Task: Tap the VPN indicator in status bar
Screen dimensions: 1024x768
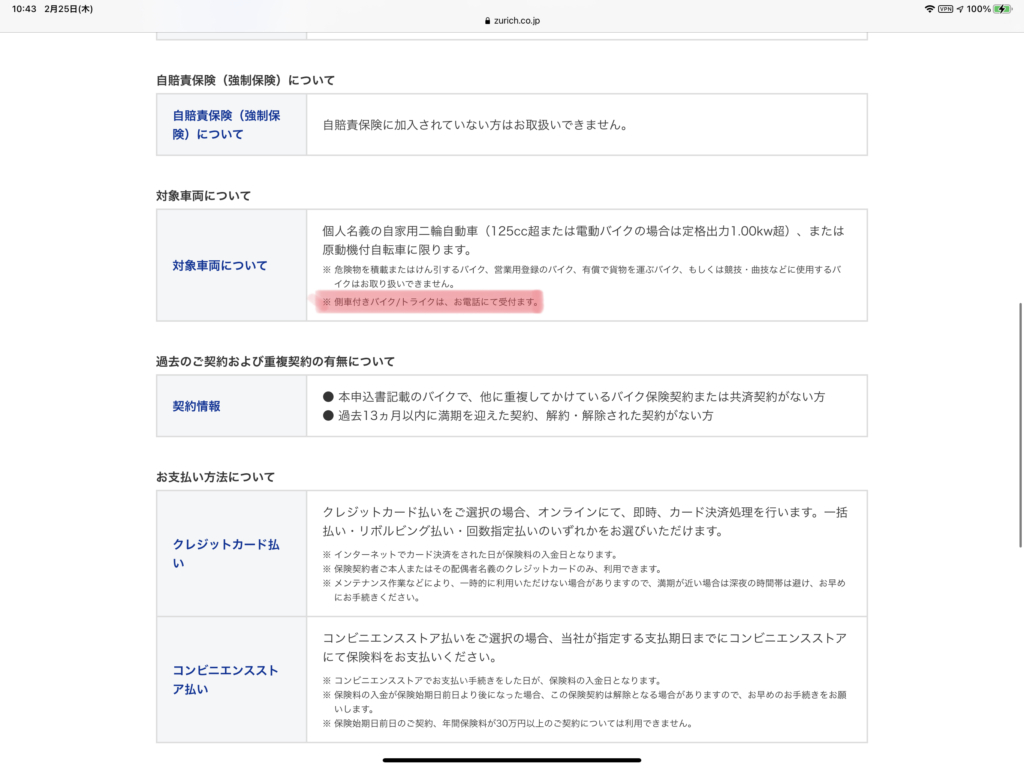Action: click(x=945, y=9)
